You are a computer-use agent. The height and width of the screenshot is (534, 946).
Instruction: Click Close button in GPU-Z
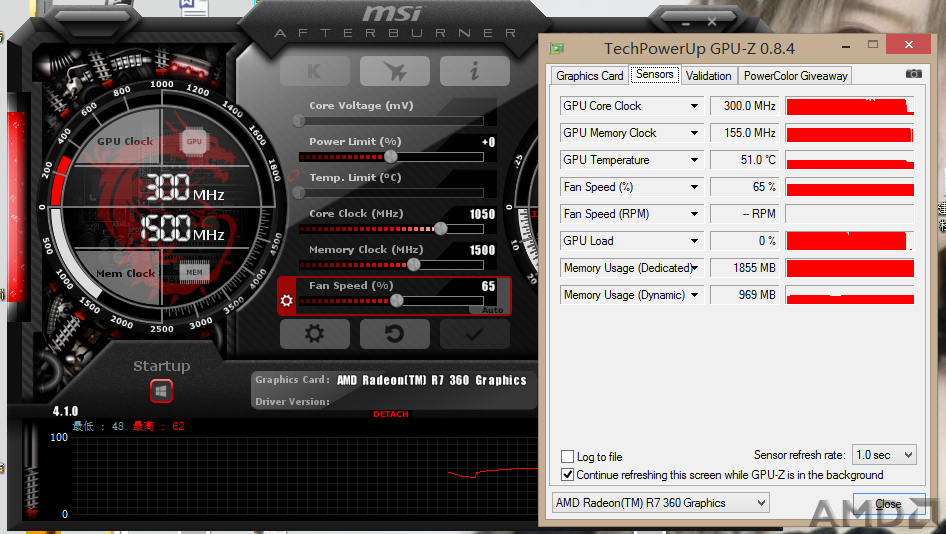coord(888,504)
